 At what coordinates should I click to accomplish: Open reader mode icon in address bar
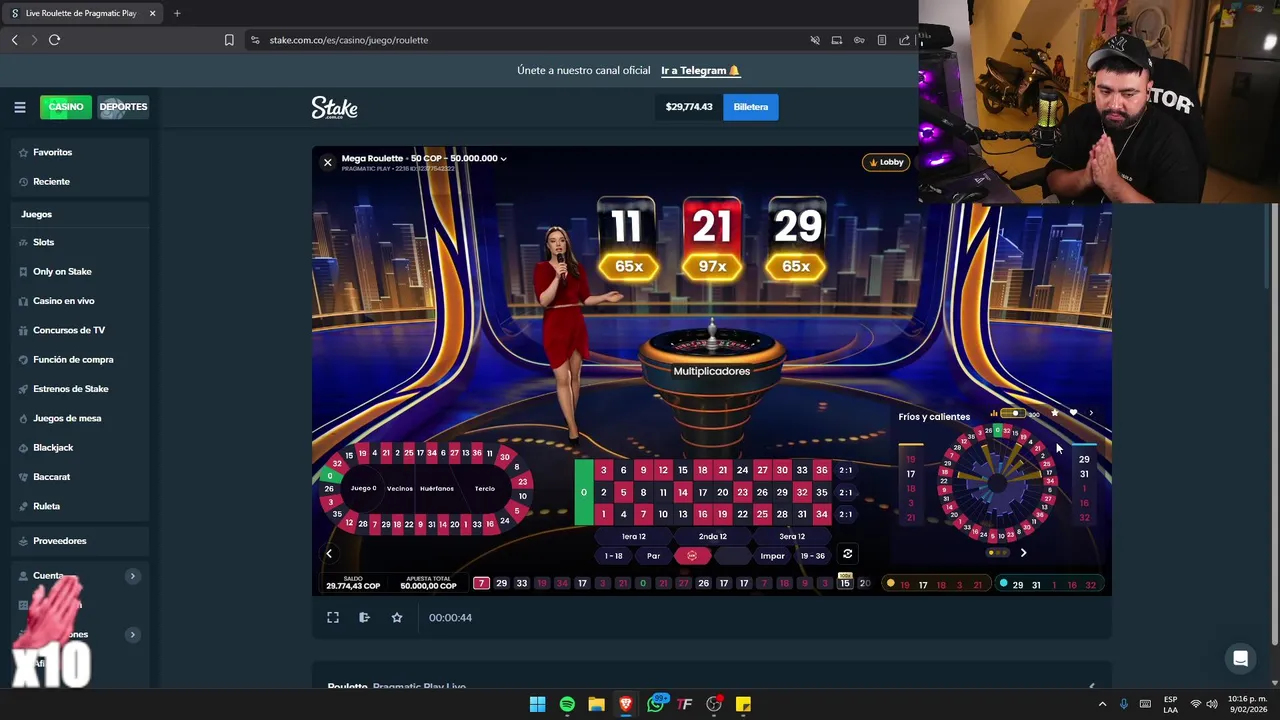click(881, 40)
